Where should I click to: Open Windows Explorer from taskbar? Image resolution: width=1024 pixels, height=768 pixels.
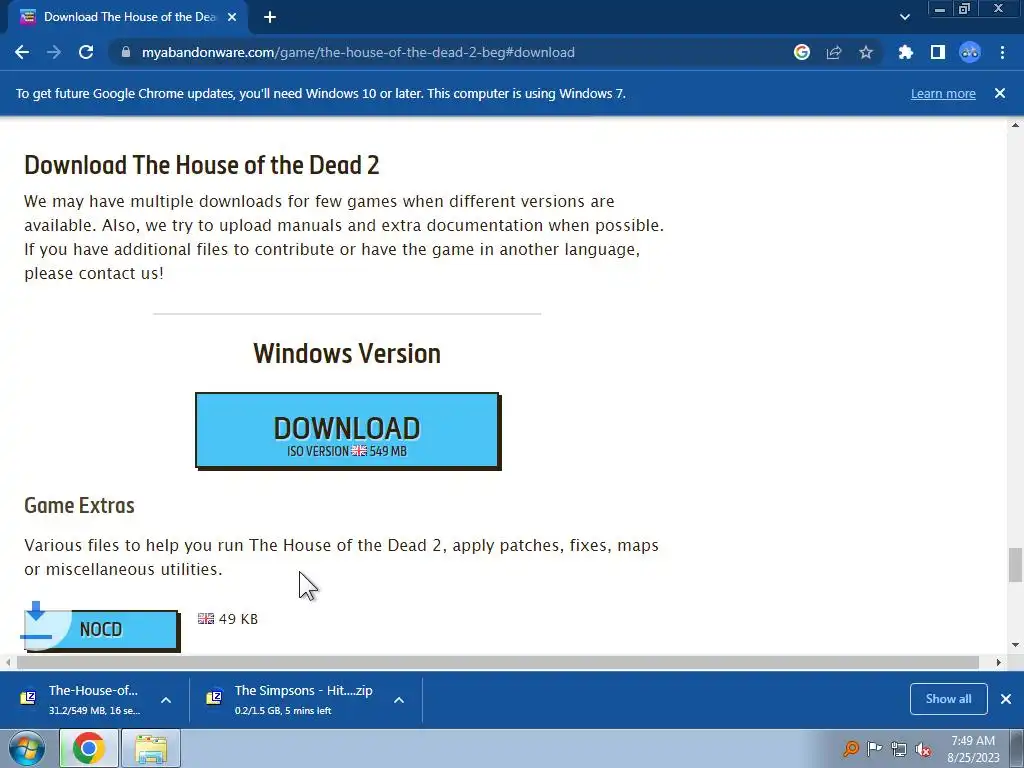tap(151, 748)
